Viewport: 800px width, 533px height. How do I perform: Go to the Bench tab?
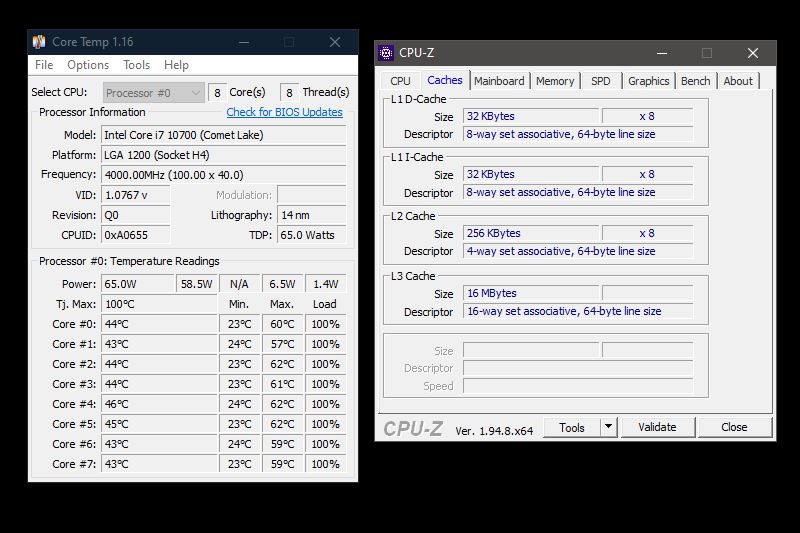click(696, 81)
